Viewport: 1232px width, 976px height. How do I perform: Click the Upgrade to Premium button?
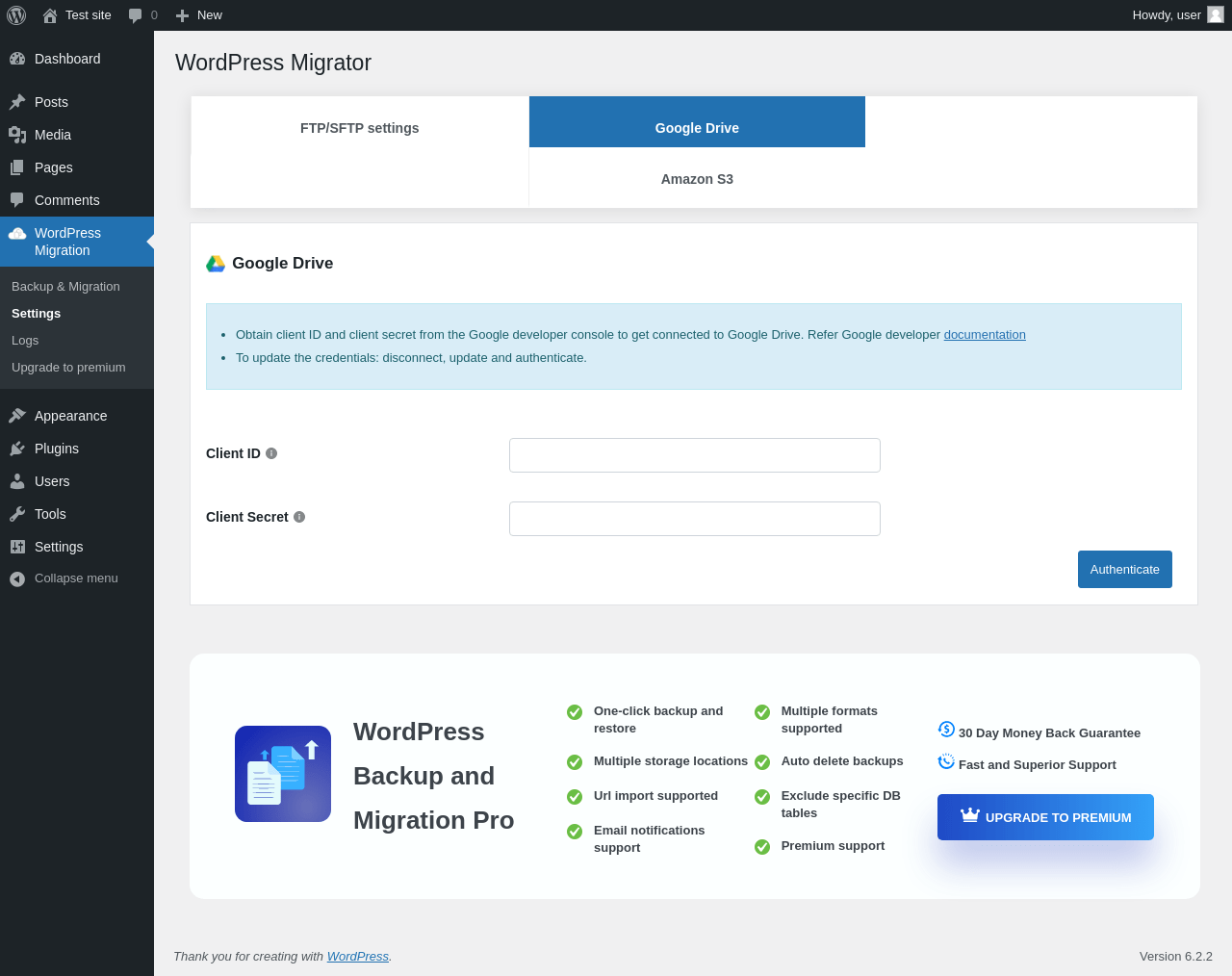click(x=1045, y=817)
